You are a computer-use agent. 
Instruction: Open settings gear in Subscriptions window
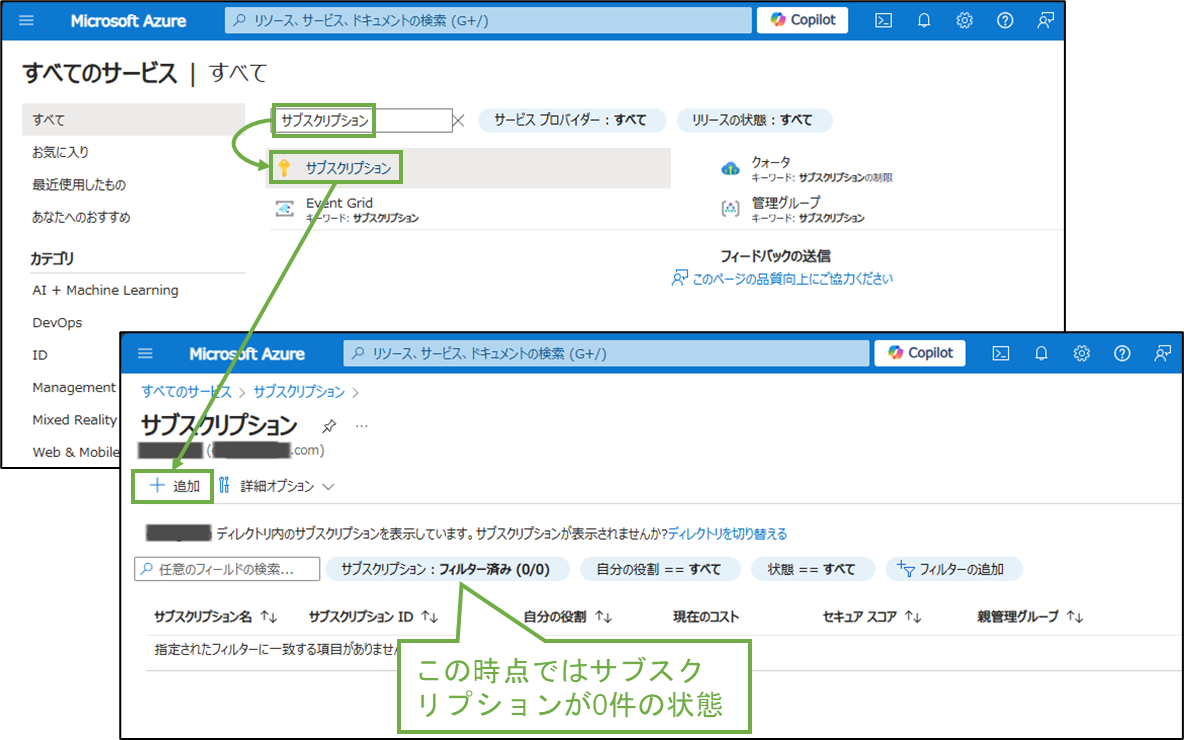point(1082,353)
